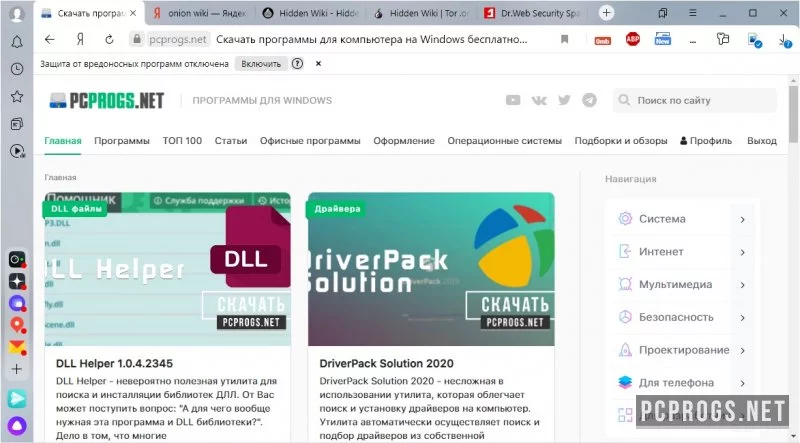Reload the current page
800x443 pixels.
pyautogui.click(x=109, y=39)
